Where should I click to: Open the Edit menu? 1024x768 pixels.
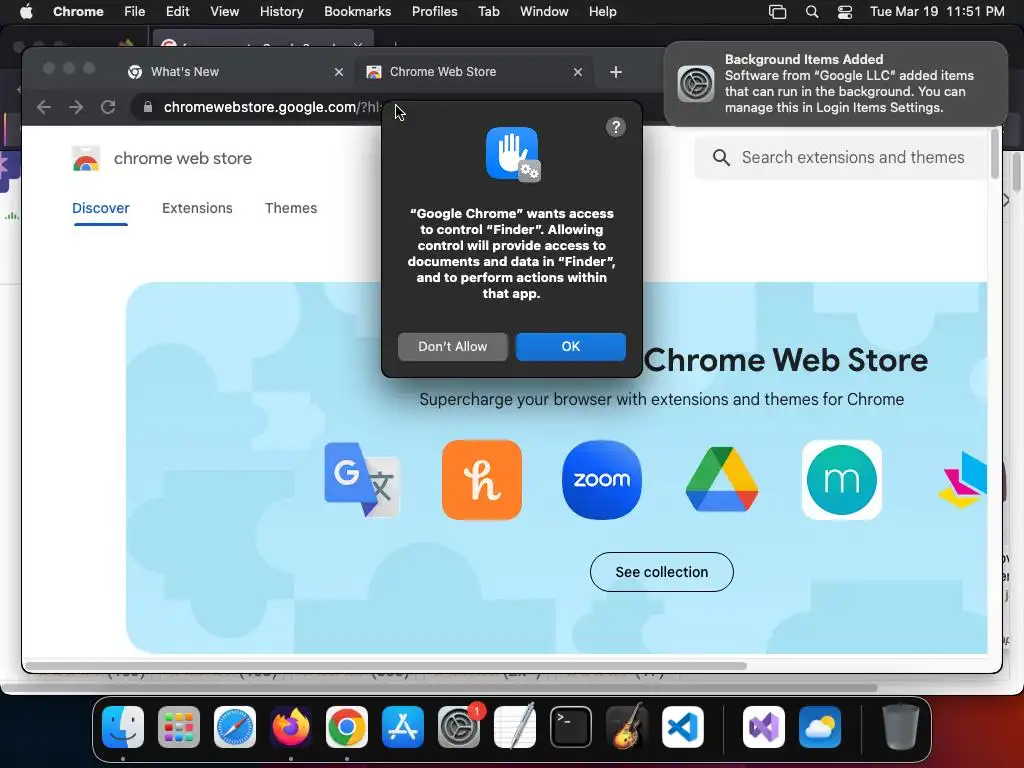(x=177, y=12)
